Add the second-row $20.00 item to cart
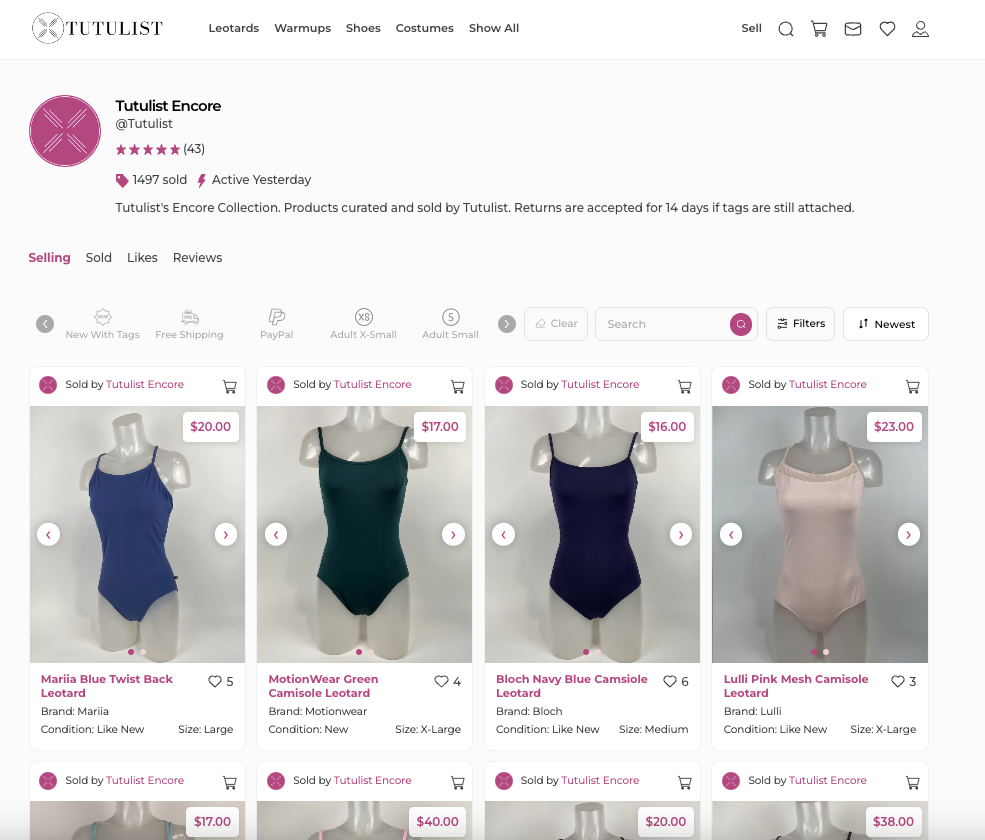The height and width of the screenshot is (840, 985). (685, 782)
